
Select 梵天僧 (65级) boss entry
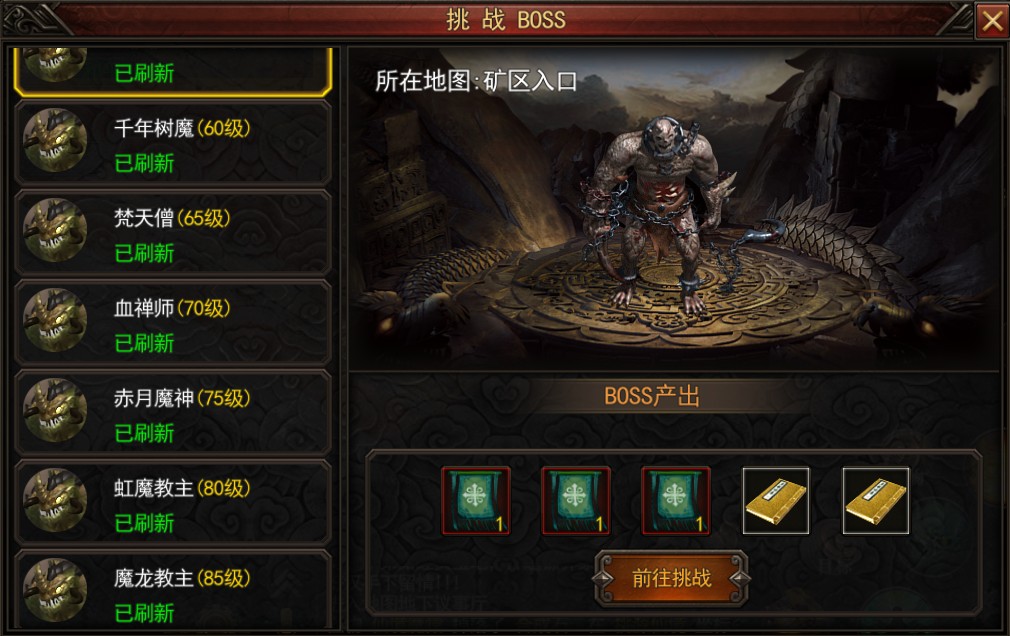click(173, 233)
